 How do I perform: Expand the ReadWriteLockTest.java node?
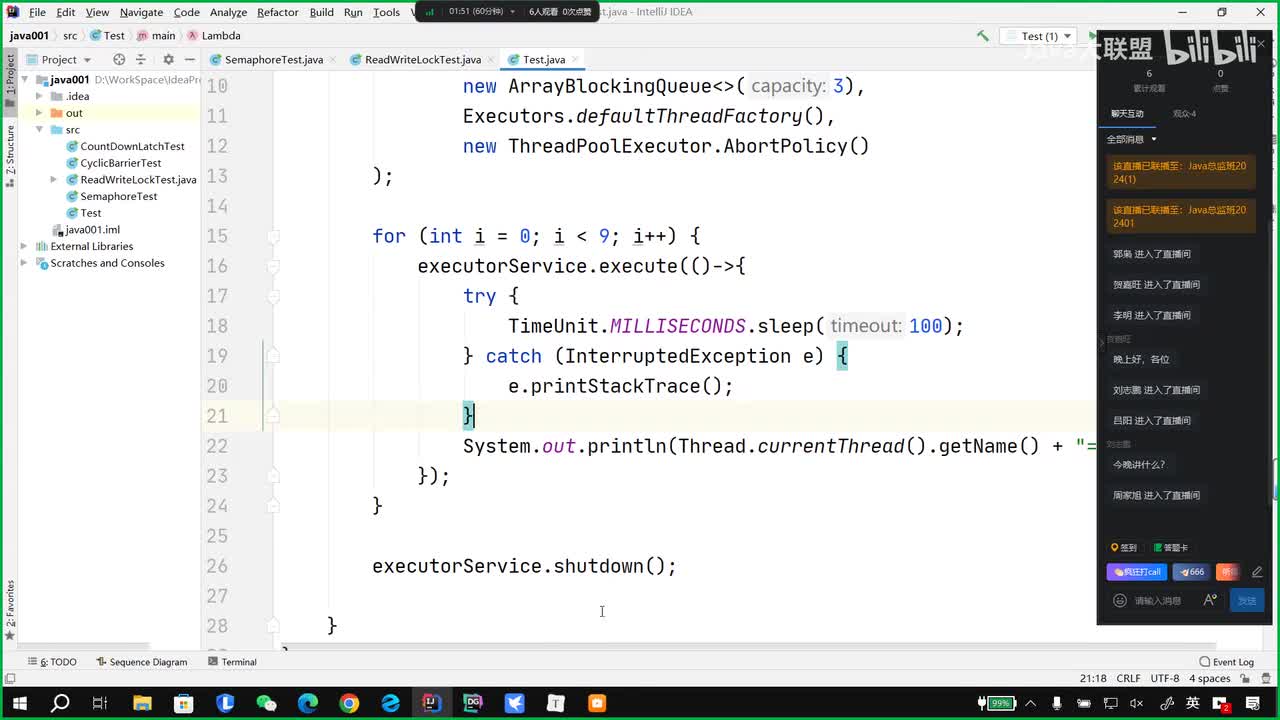[x=53, y=180]
